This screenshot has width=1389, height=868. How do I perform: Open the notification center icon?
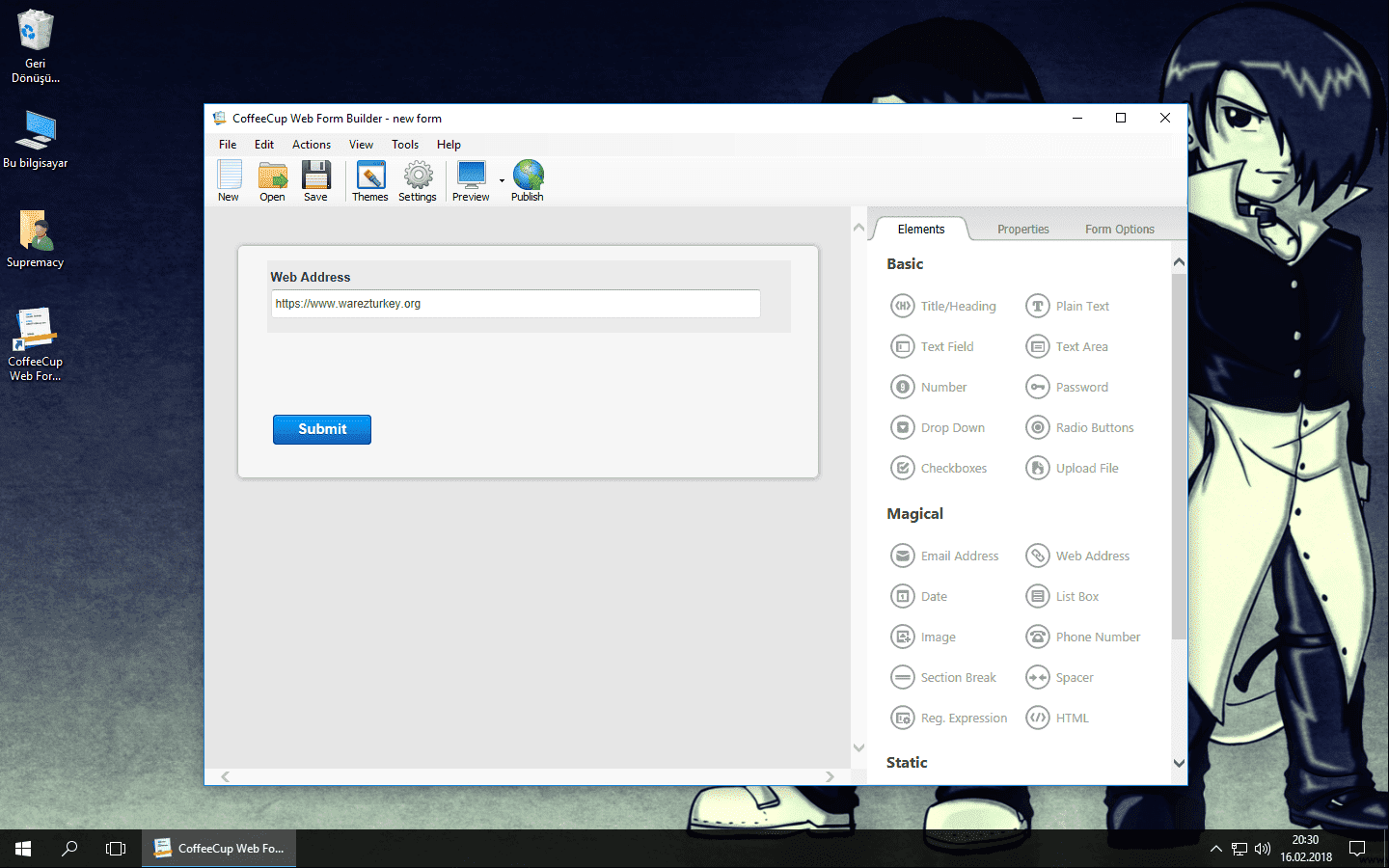[x=1357, y=849]
